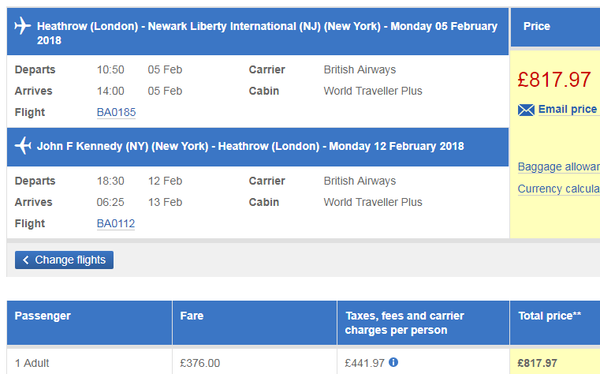Open flight BA0112 details link
This screenshot has width=600, height=374.
[116, 224]
